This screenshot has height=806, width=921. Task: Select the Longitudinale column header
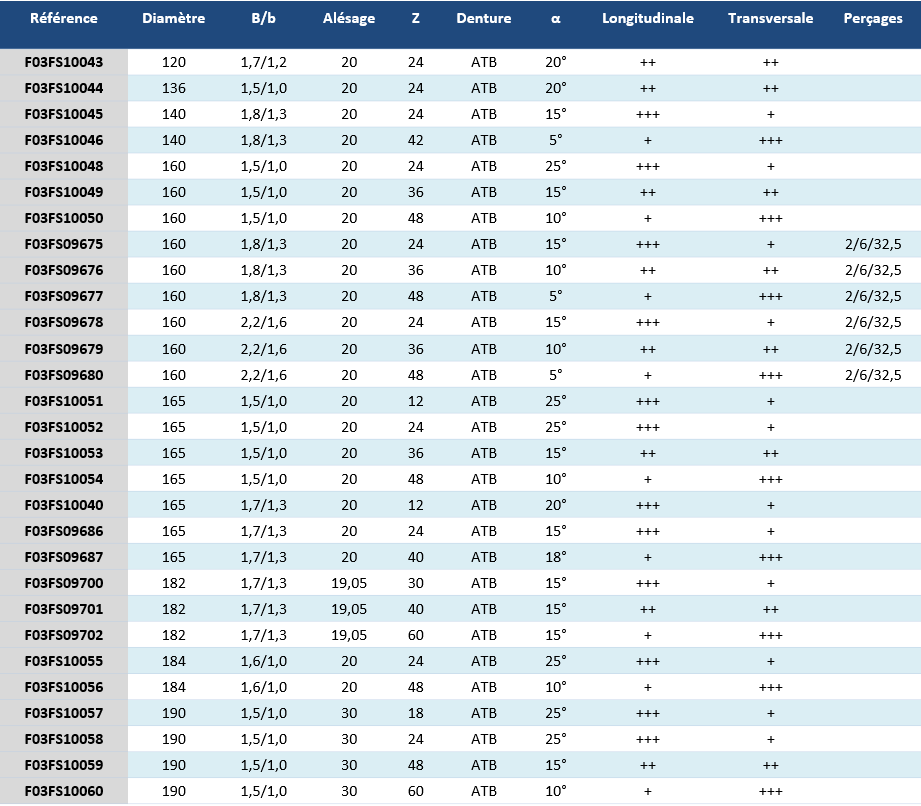[x=647, y=19]
